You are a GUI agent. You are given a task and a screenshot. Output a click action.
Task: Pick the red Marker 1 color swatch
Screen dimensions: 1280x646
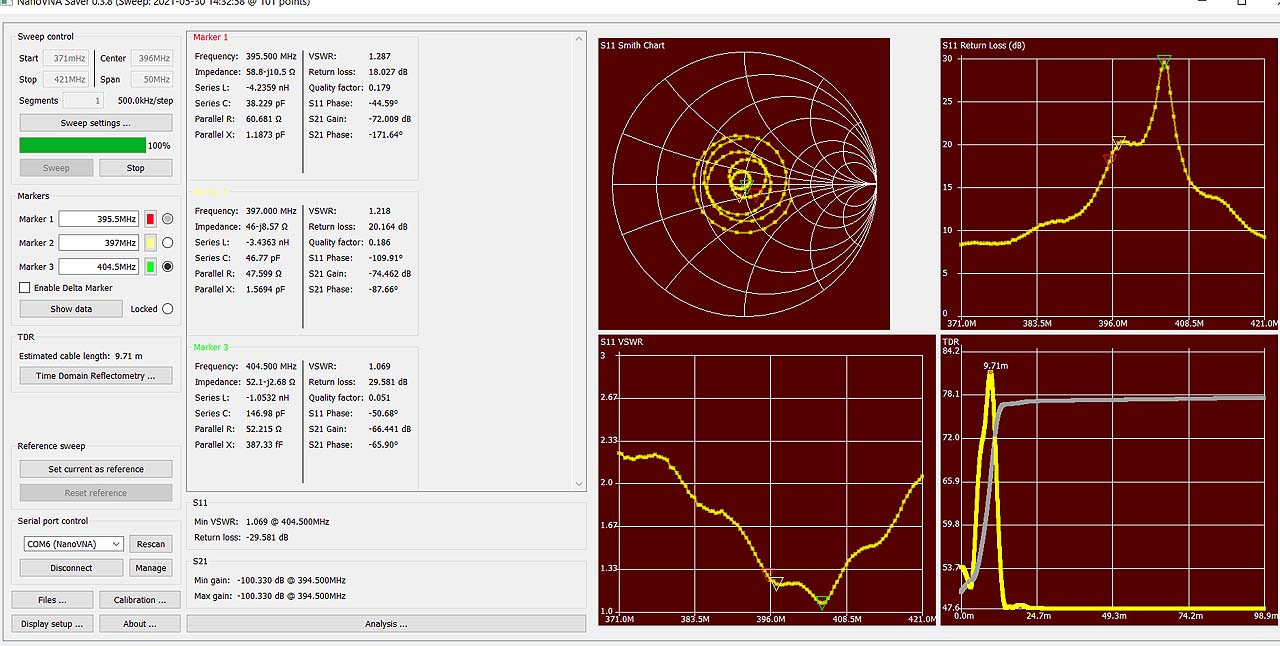coord(150,219)
